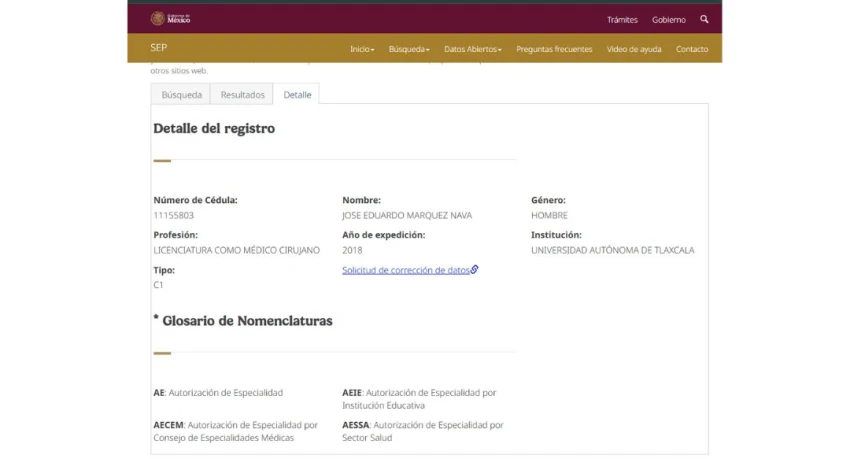Expand the Datos Abiertos dropdown
The image size is (850, 459).
(473, 49)
